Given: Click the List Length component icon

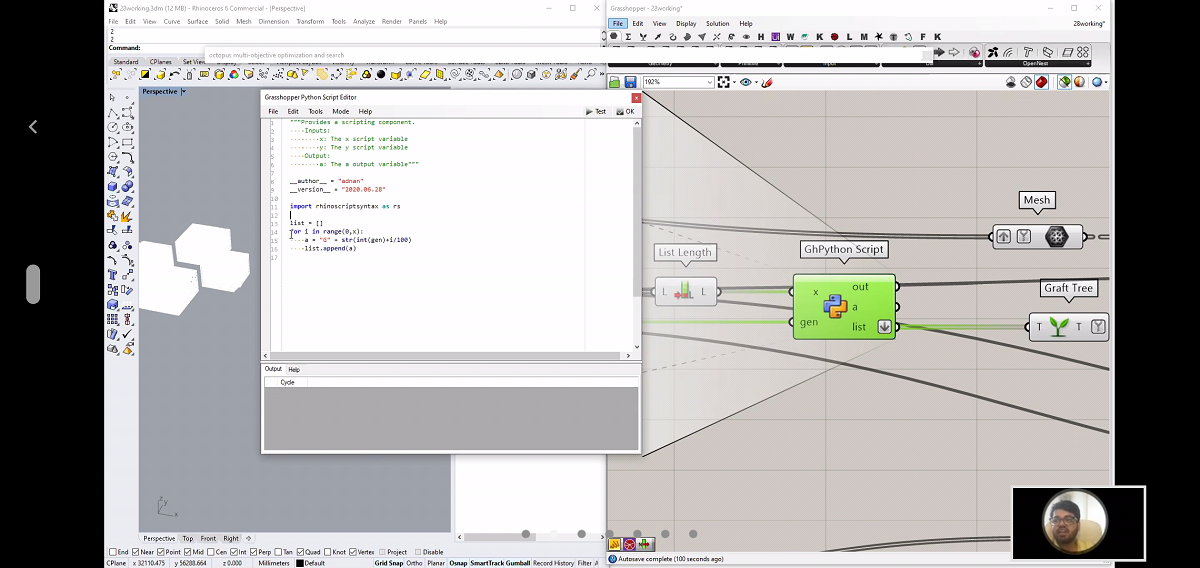Looking at the screenshot, I should pyautogui.click(x=684, y=292).
